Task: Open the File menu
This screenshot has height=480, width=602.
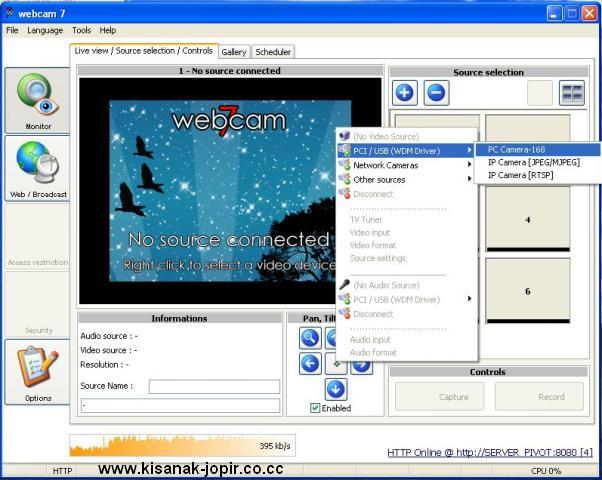Action: (12, 30)
